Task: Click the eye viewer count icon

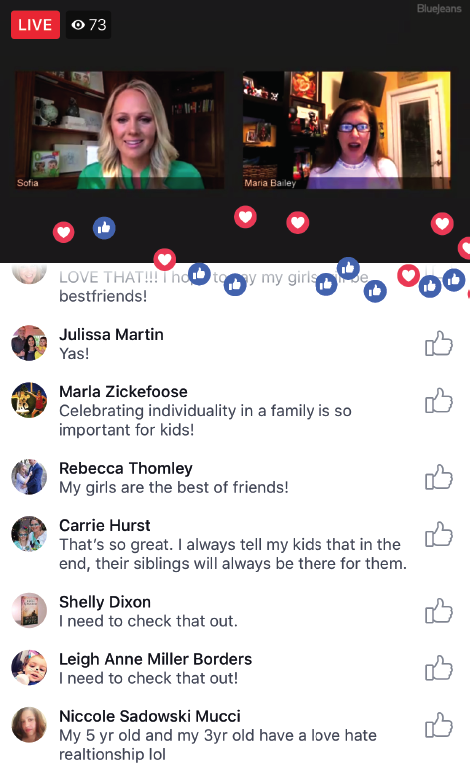Action: pos(78,25)
